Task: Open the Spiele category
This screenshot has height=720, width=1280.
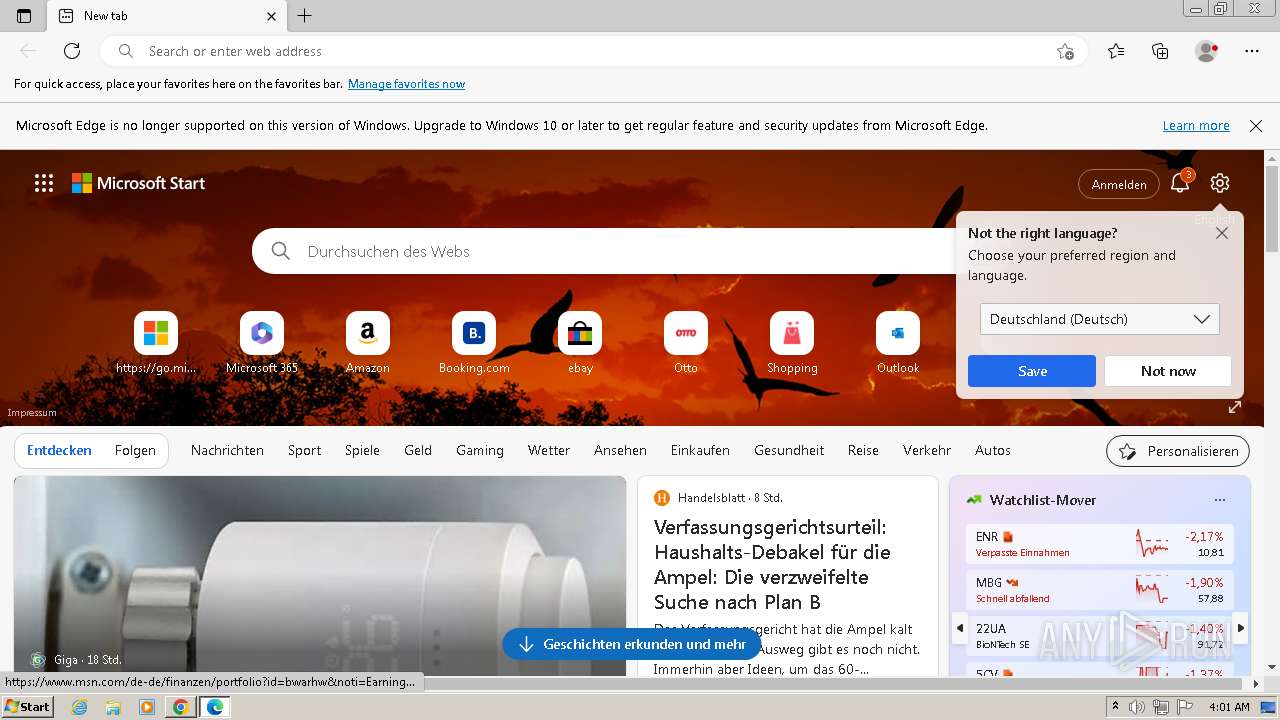Action: [x=362, y=451]
